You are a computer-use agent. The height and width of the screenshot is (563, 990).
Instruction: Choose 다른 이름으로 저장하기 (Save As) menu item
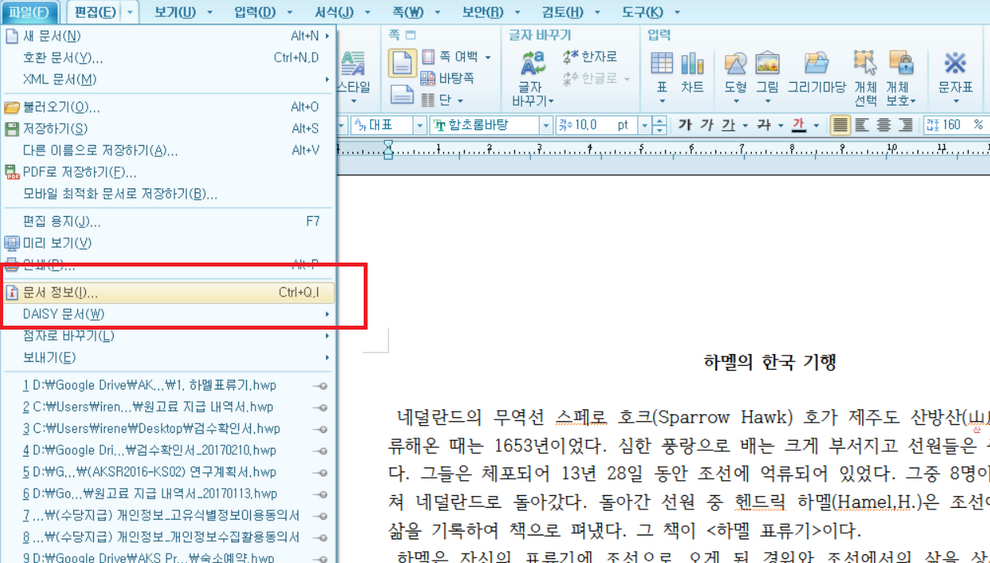(100, 151)
